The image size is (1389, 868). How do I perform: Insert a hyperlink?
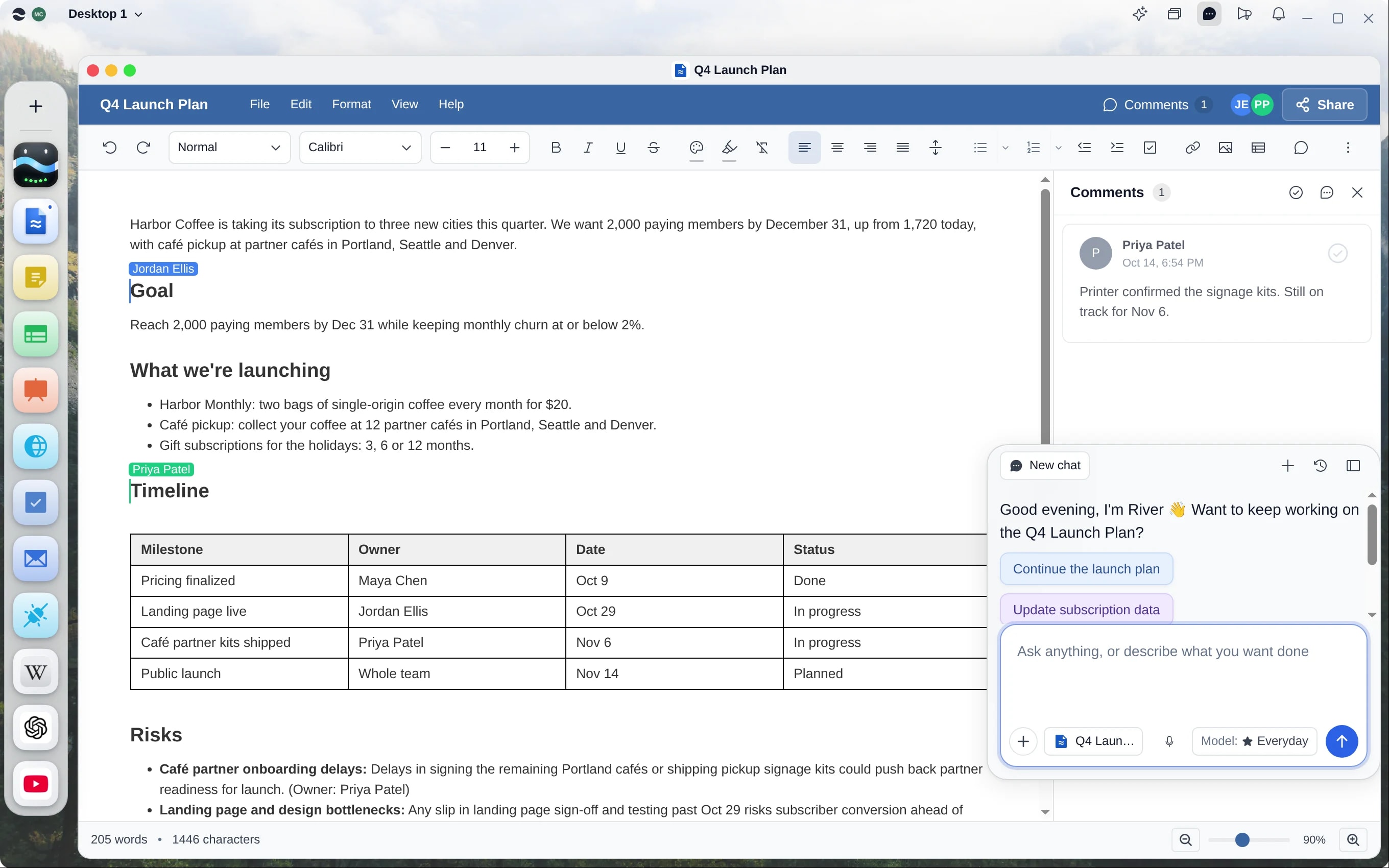coord(1192,148)
